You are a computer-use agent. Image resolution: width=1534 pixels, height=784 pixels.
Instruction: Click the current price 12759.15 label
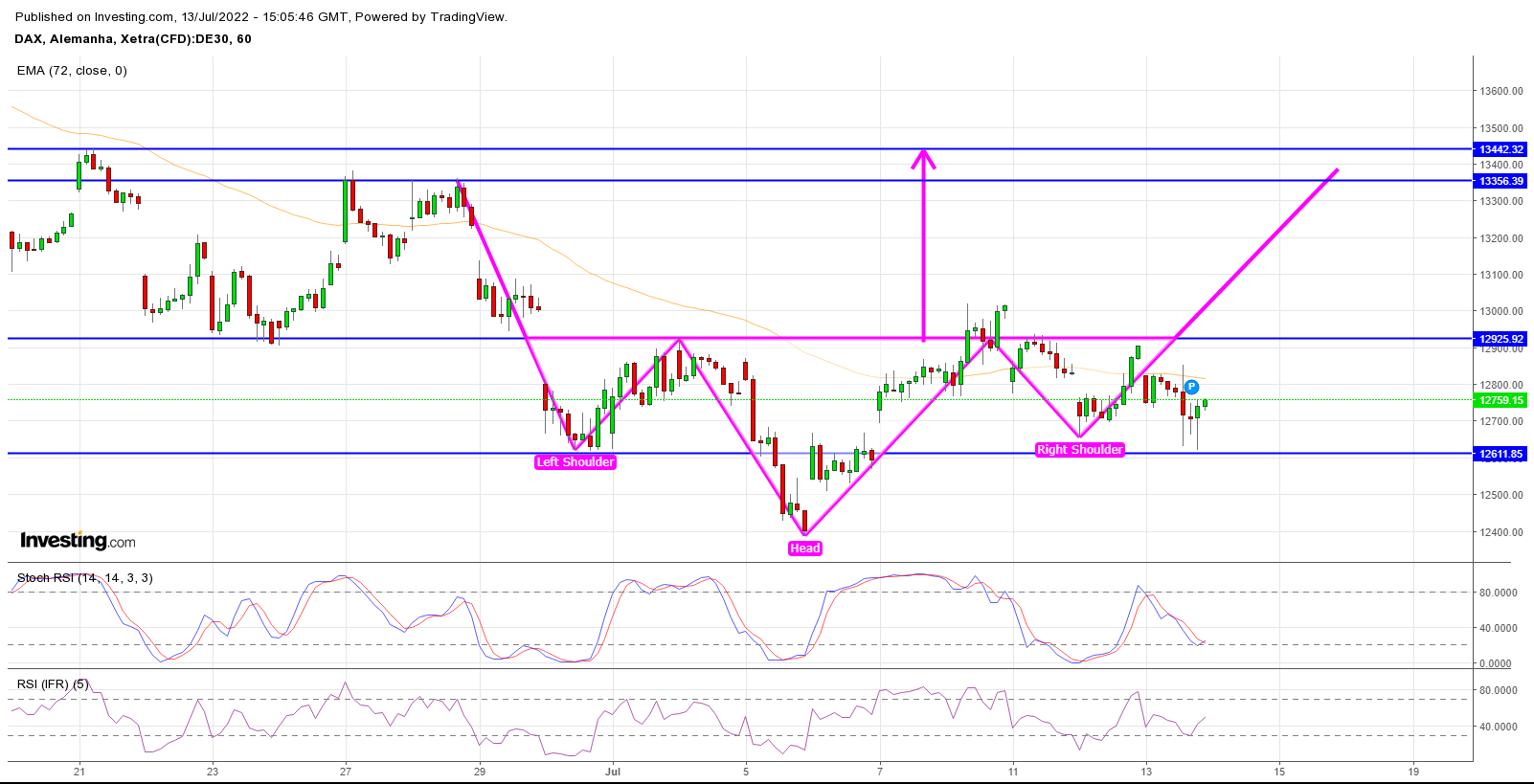1500,400
